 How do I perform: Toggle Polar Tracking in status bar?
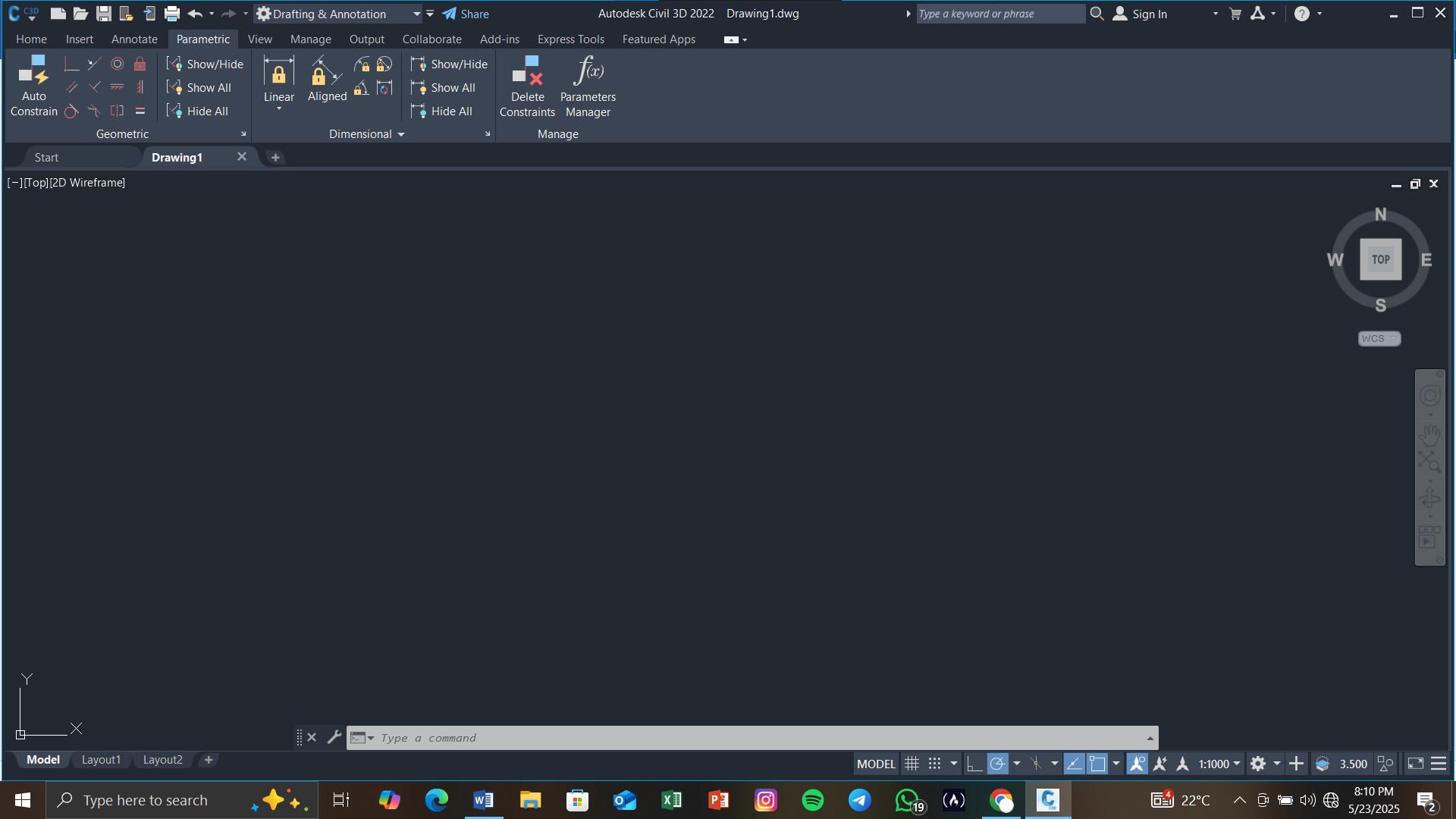click(x=998, y=764)
